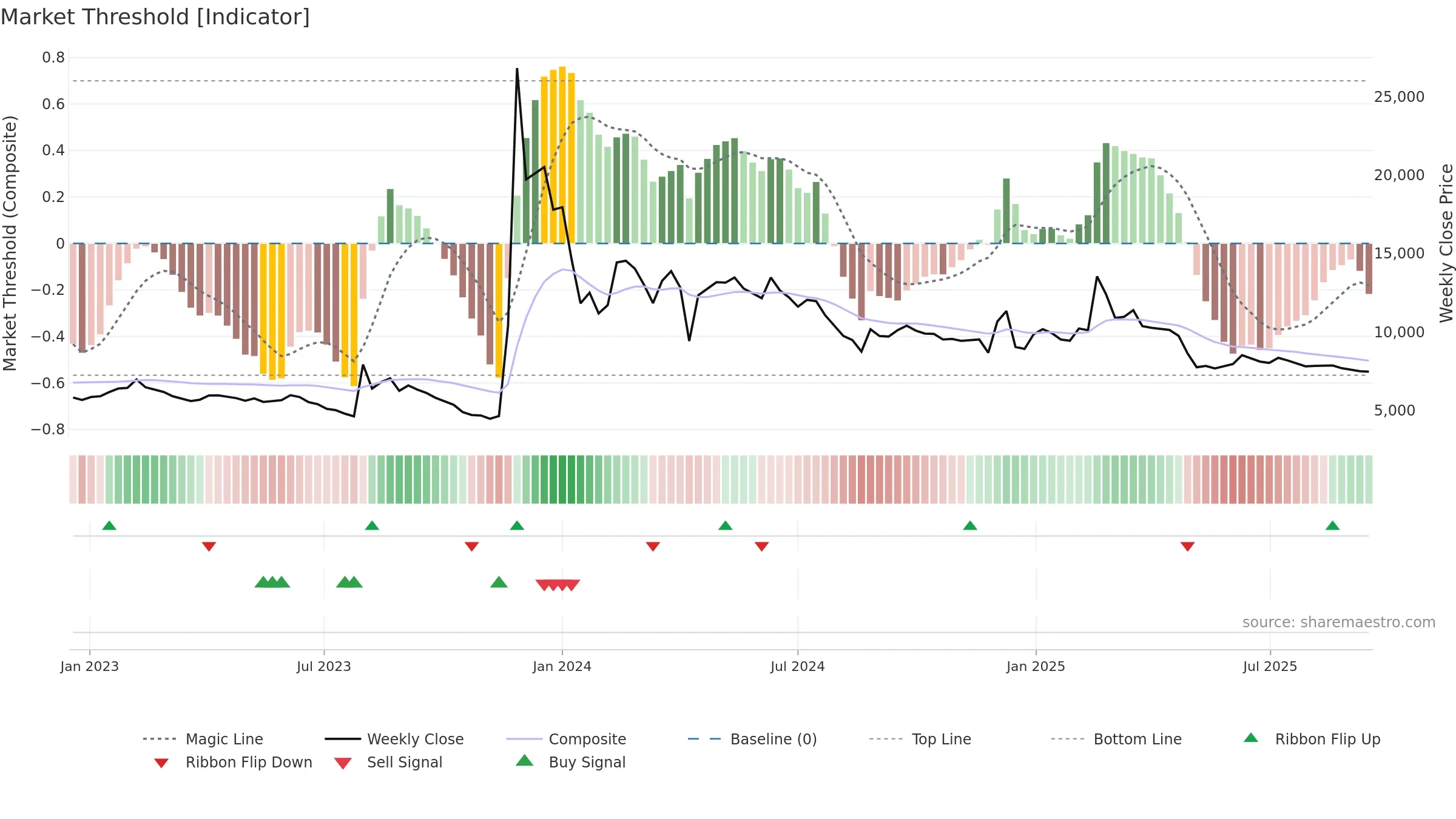The height and width of the screenshot is (819, 1456).
Task: Click the last ribbon flip up marker after Jul 2025
Action: pos(1333,525)
